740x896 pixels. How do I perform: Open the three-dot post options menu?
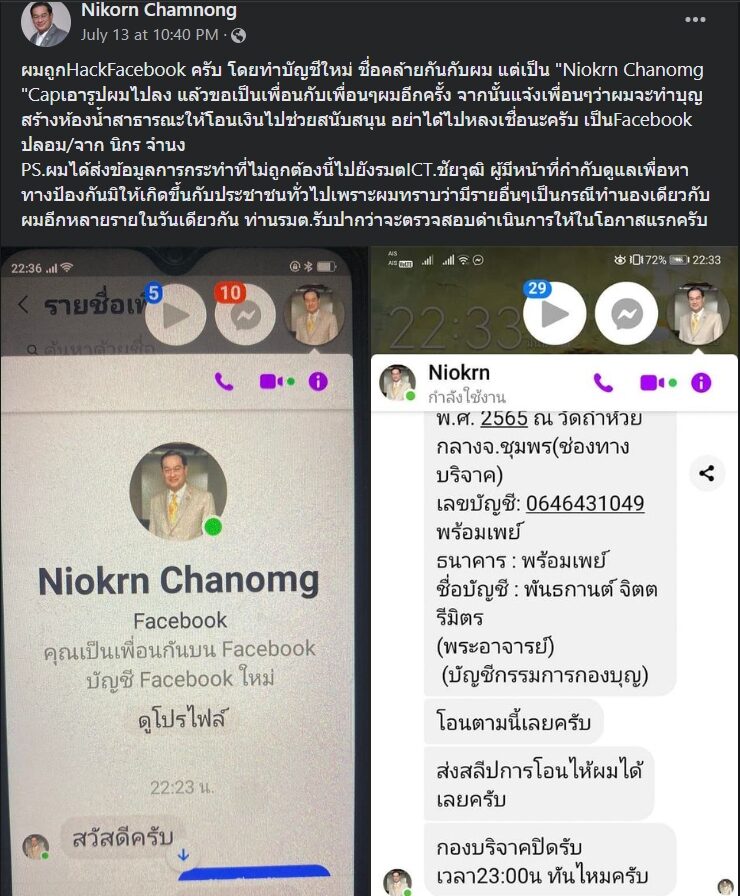pos(695,19)
